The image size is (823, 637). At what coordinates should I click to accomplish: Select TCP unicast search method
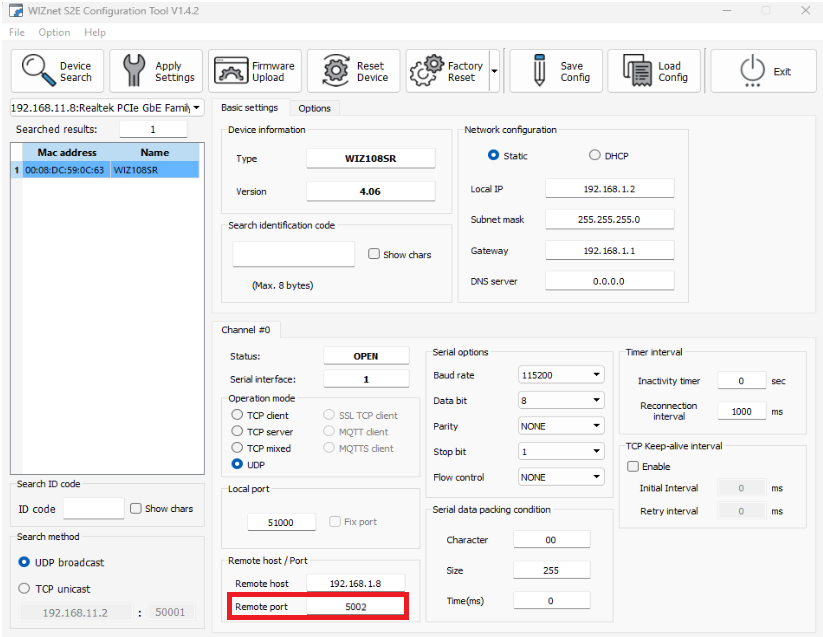coord(25,589)
